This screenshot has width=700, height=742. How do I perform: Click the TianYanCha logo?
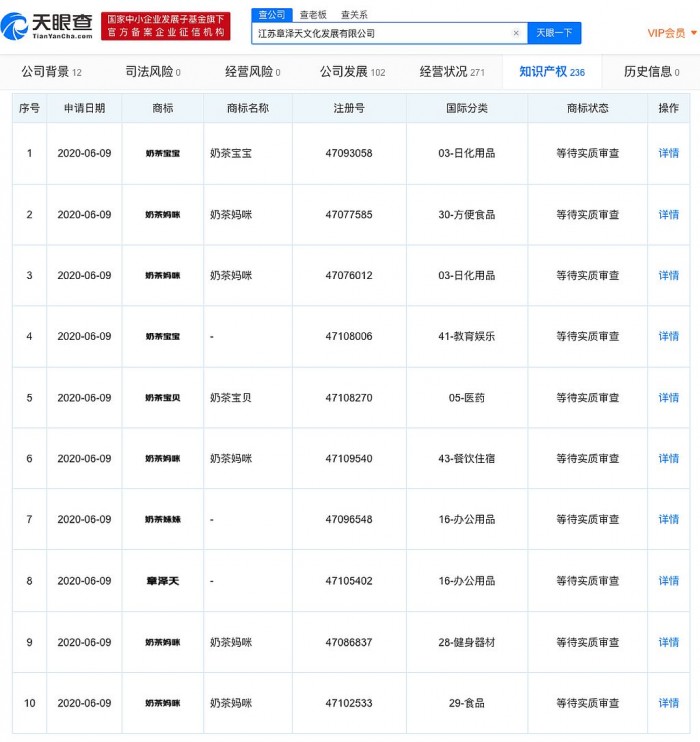point(47,26)
